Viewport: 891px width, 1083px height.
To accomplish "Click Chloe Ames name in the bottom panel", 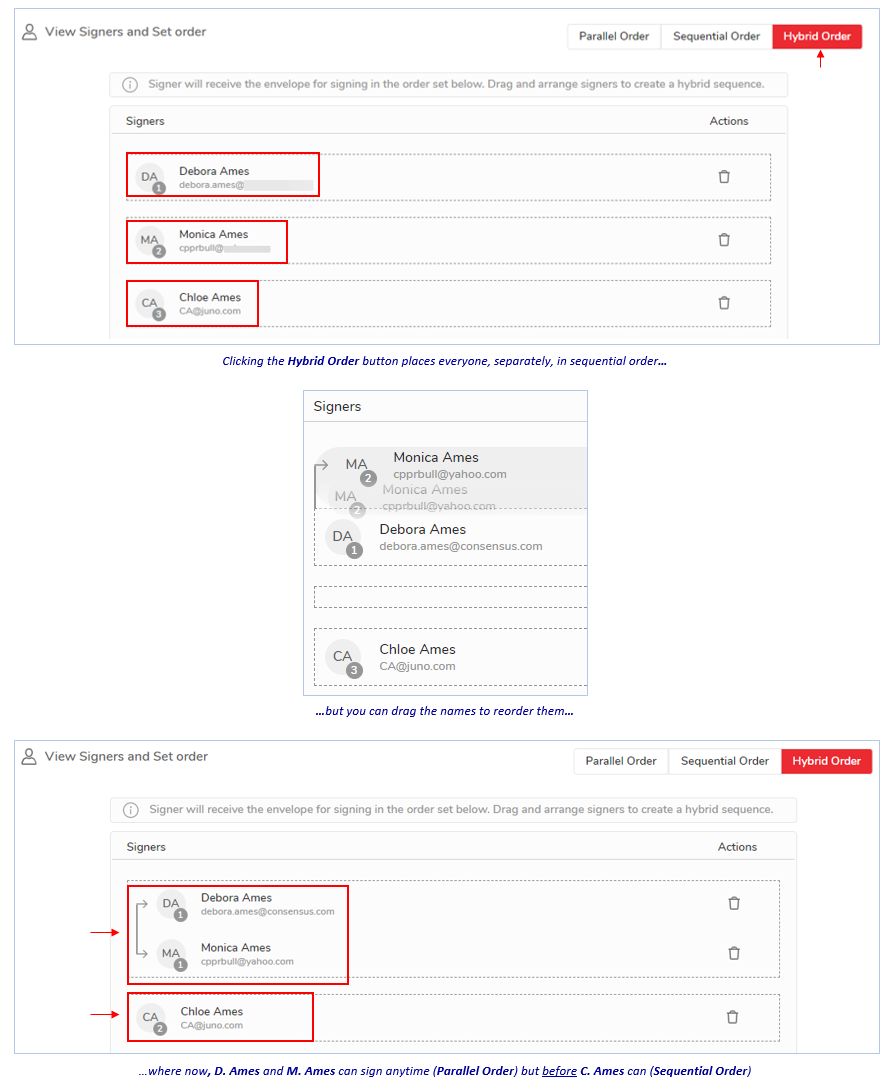I will click(x=212, y=1011).
